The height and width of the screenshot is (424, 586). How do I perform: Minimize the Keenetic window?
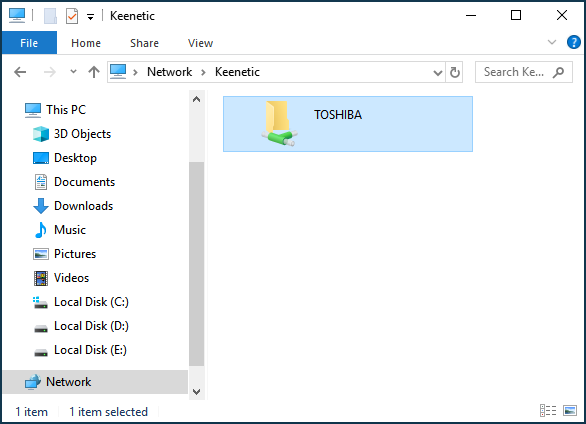tap(471, 16)
